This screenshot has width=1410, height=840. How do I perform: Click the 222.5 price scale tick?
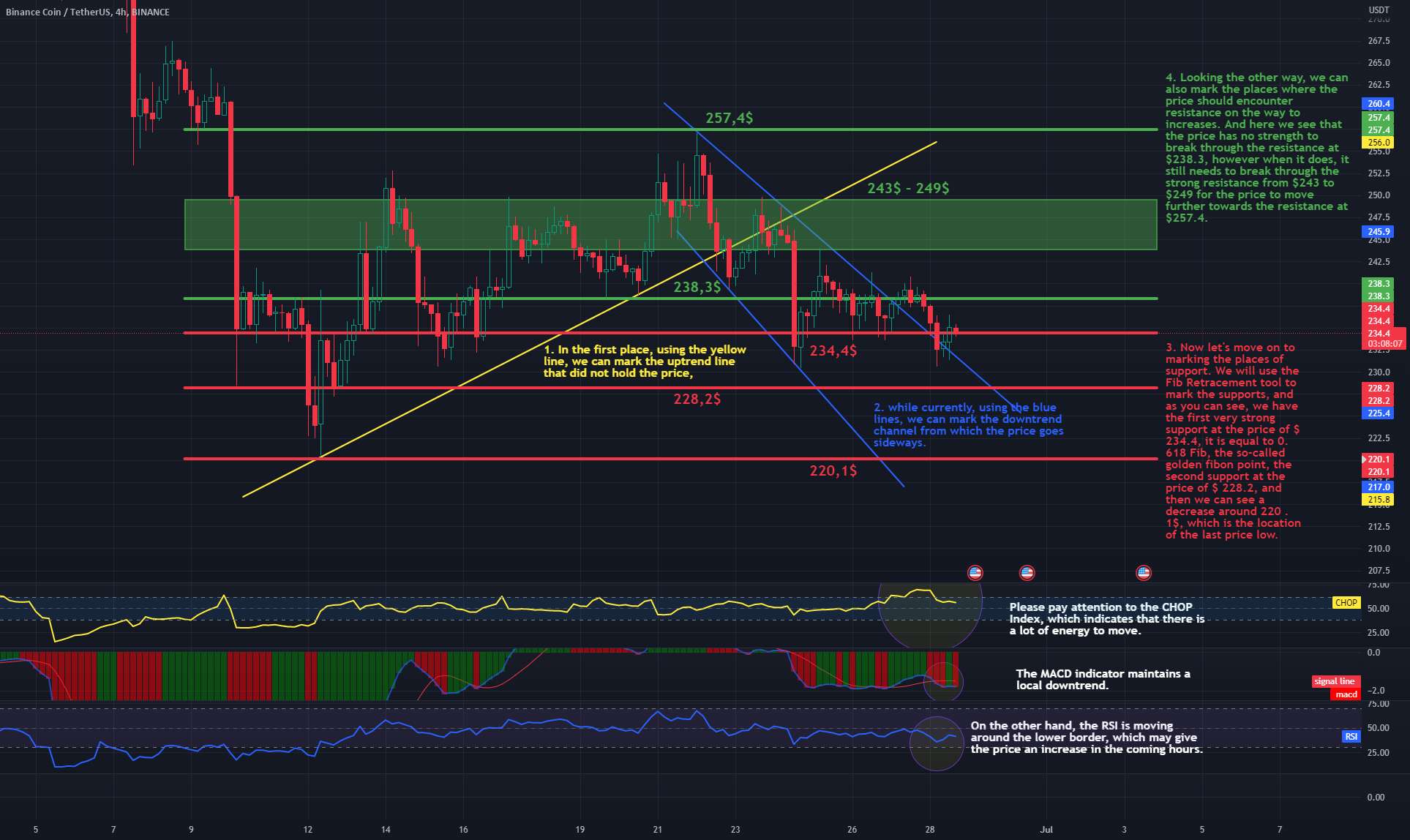click(x=1379, y=438)
